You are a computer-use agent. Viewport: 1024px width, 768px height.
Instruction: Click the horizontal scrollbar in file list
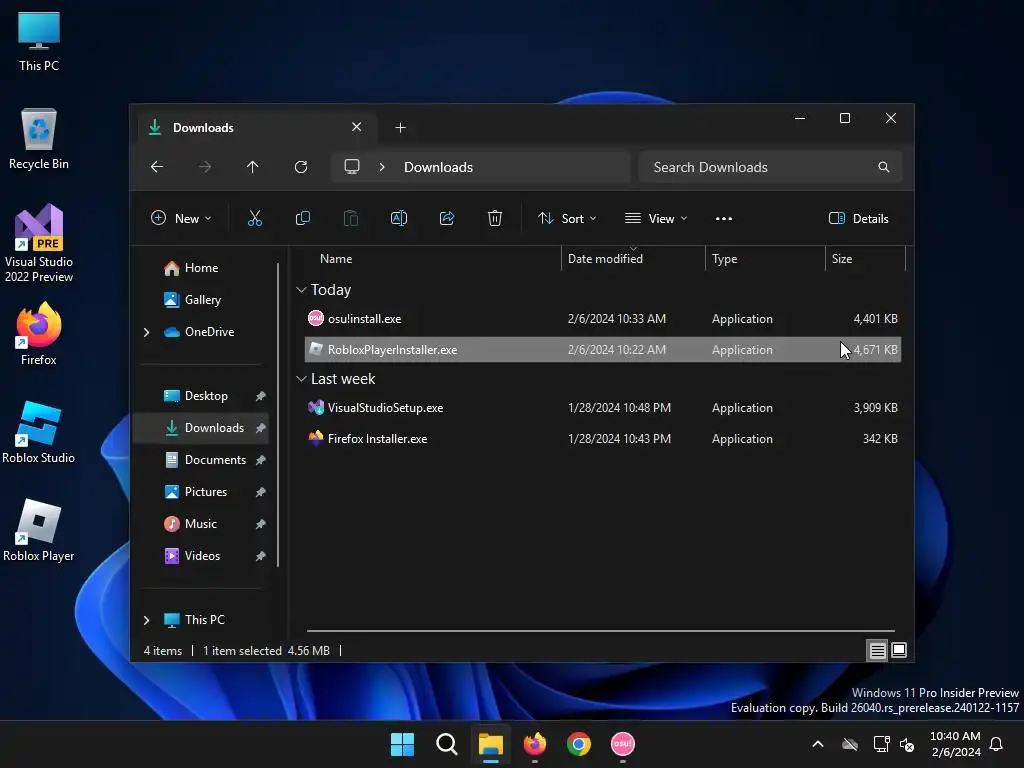point(600,631)
